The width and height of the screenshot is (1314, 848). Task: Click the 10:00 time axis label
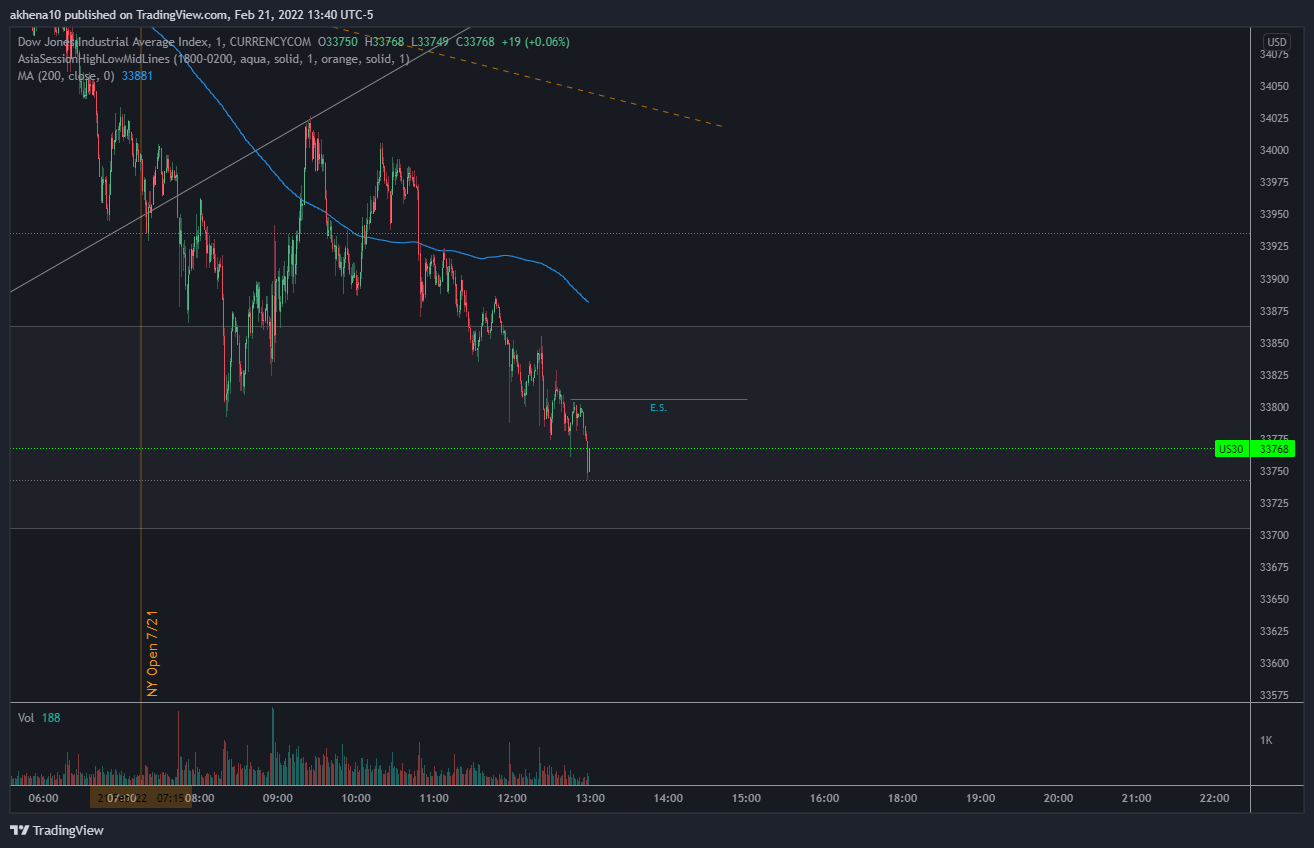pos(355,798)
